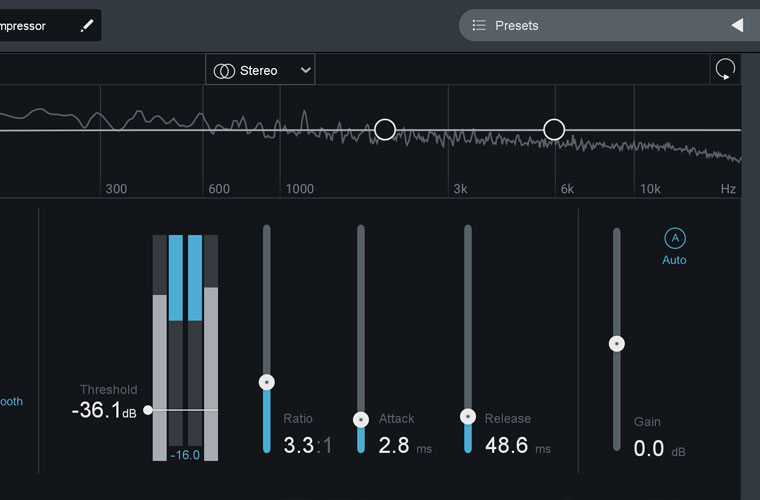
Task: Click the circular reset arrow icon
Action: tap(724, 70)
